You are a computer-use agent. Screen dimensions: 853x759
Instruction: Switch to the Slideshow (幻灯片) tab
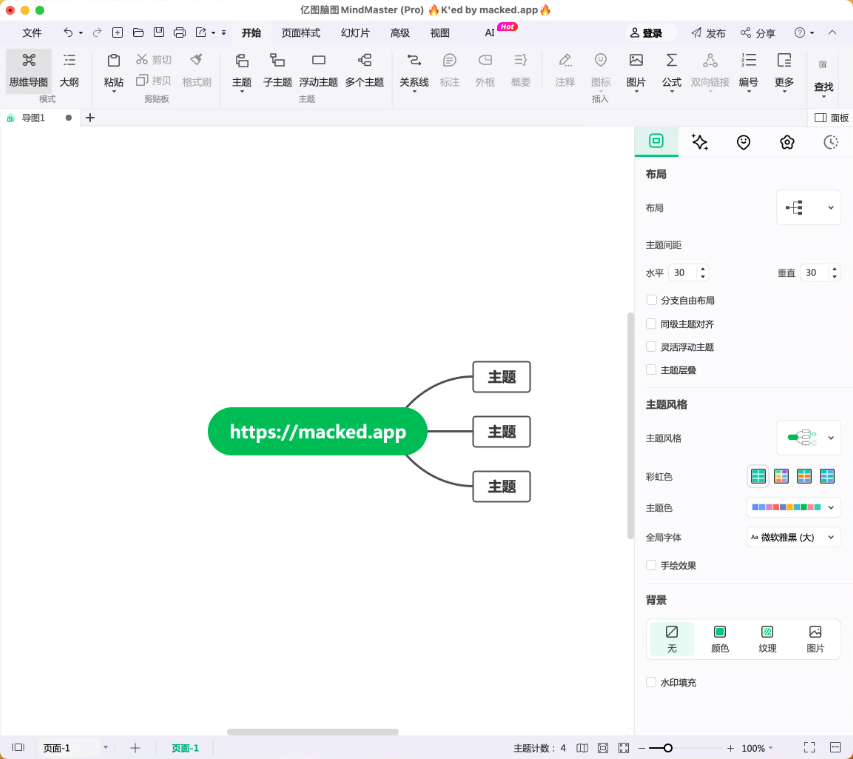click(x=355, y=33)
